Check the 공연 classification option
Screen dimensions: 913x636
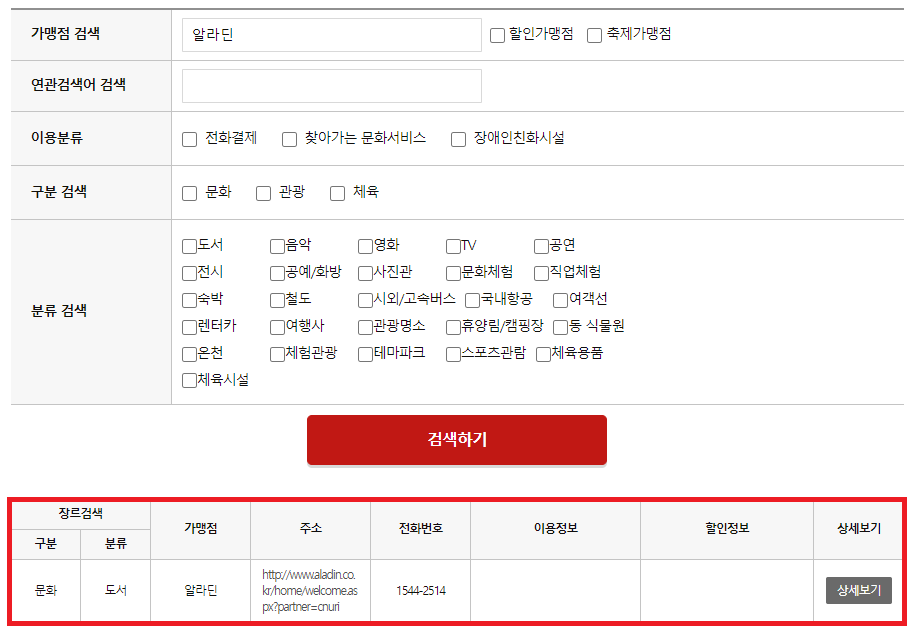click(x=542, y=245)
